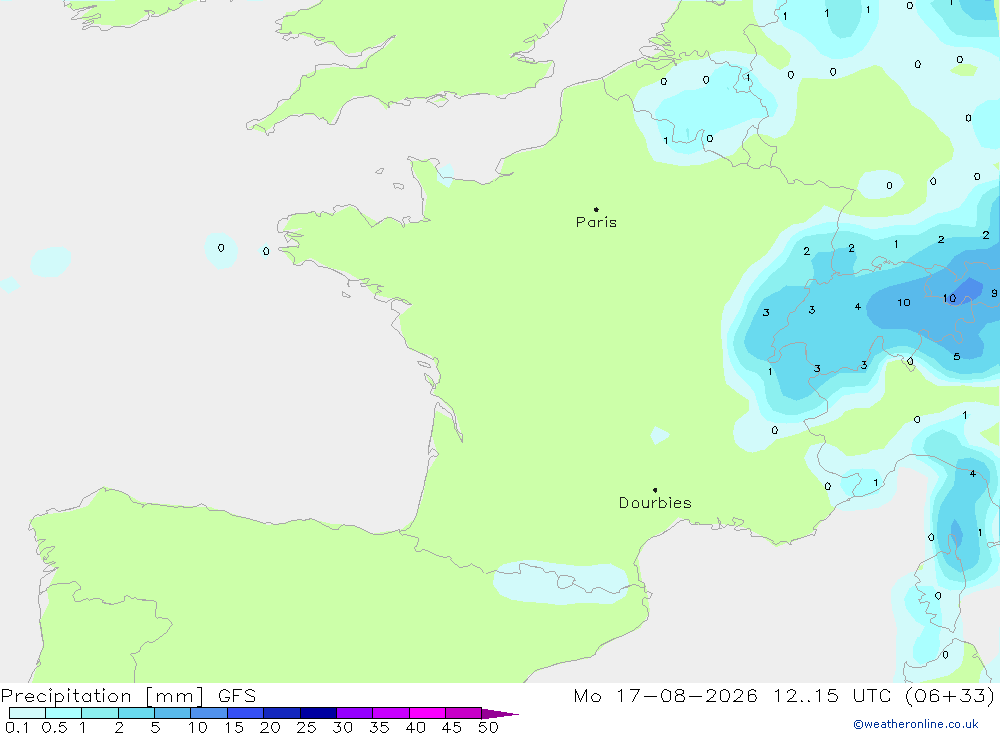Select the 20–25 mm legend swatch

282,713
